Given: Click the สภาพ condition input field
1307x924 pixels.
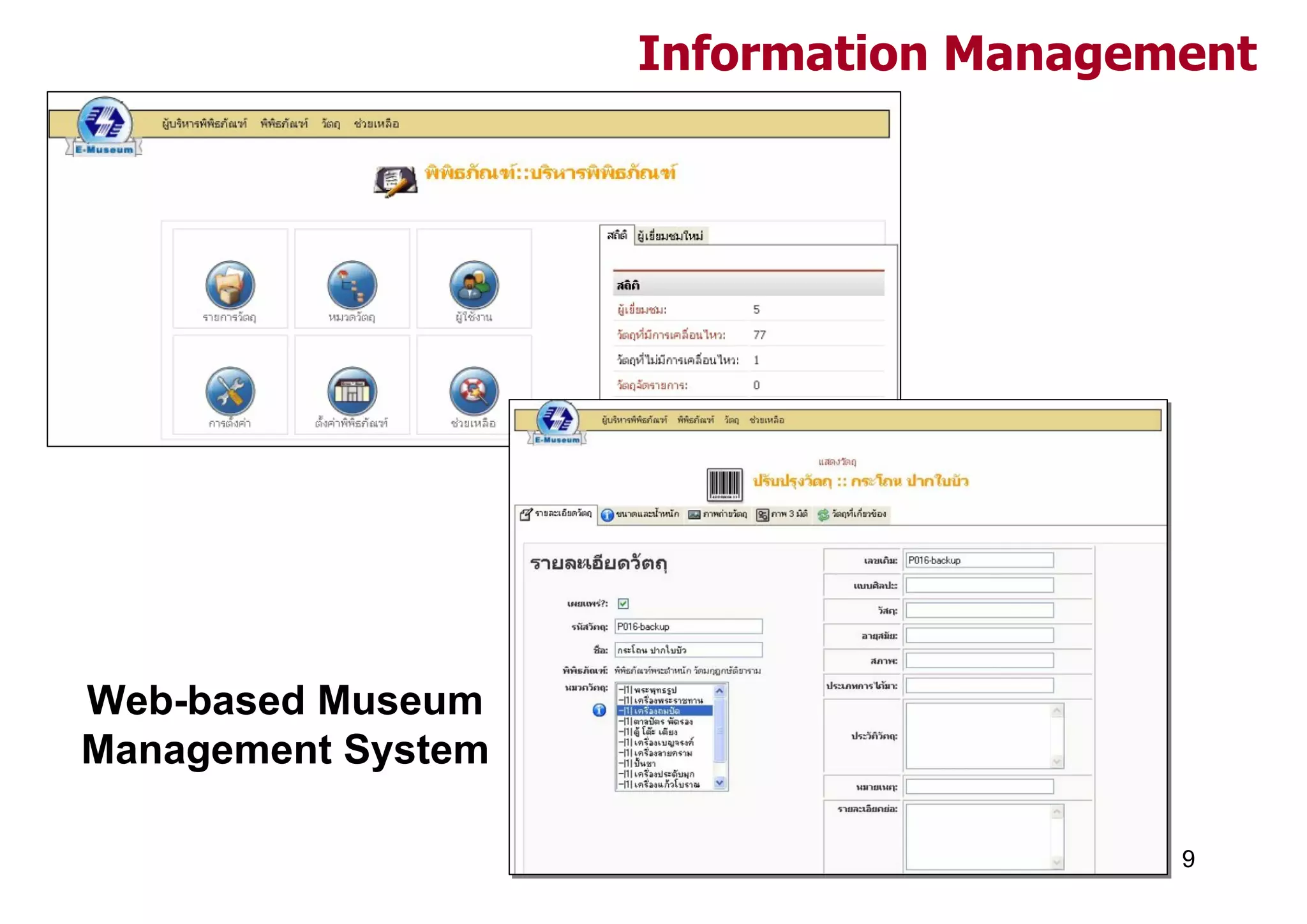Looking at the screenshot, I should (x=980, y=660).
